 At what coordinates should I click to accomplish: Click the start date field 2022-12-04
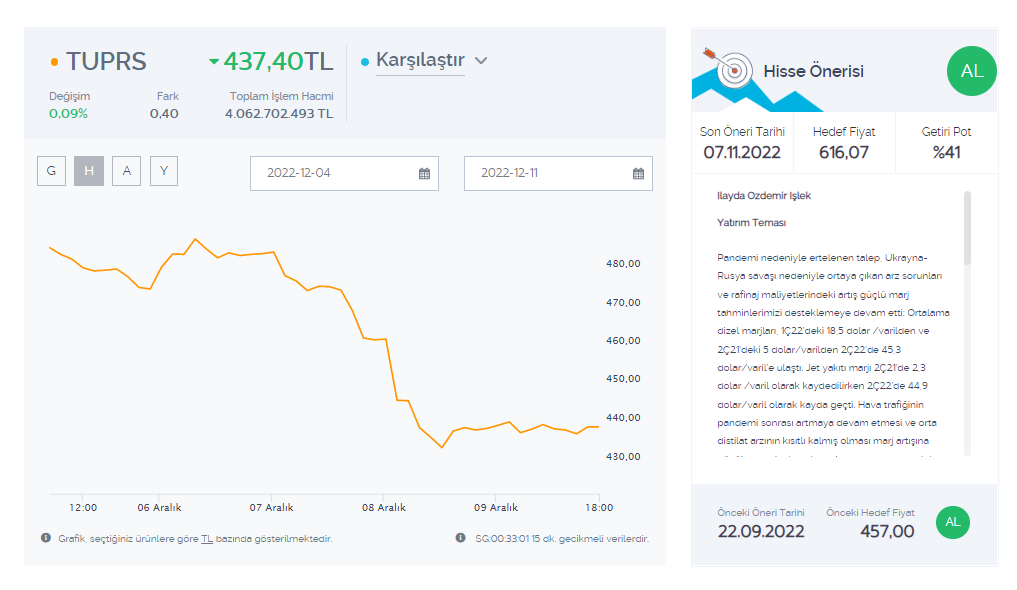click(344, 173)
